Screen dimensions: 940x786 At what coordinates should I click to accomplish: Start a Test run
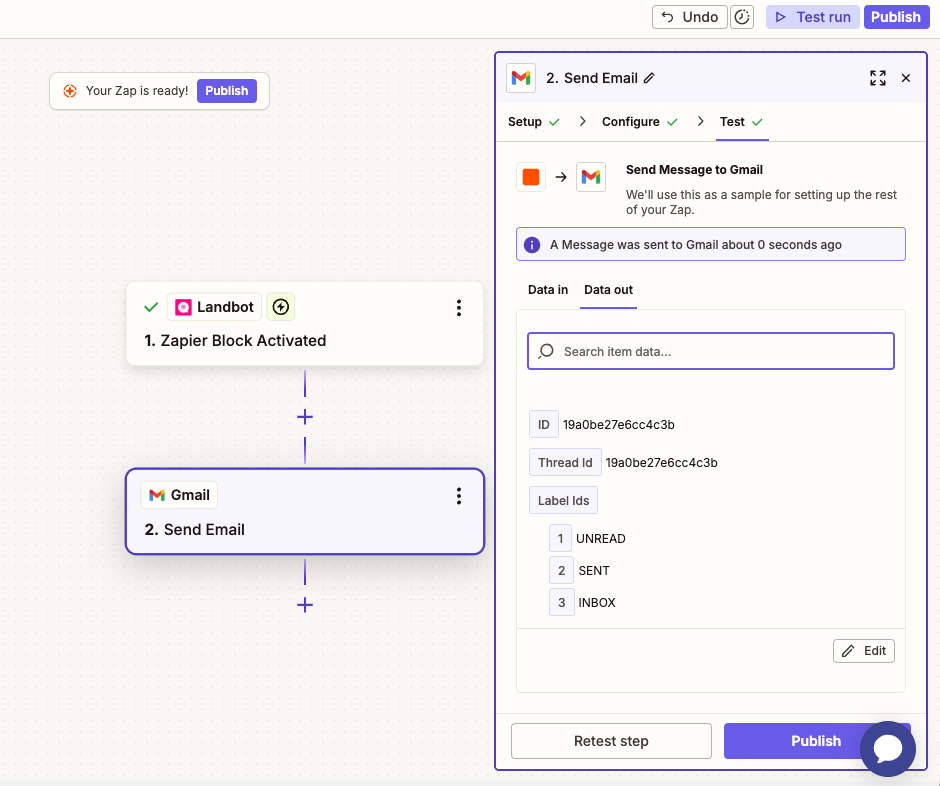click(813, 17)
